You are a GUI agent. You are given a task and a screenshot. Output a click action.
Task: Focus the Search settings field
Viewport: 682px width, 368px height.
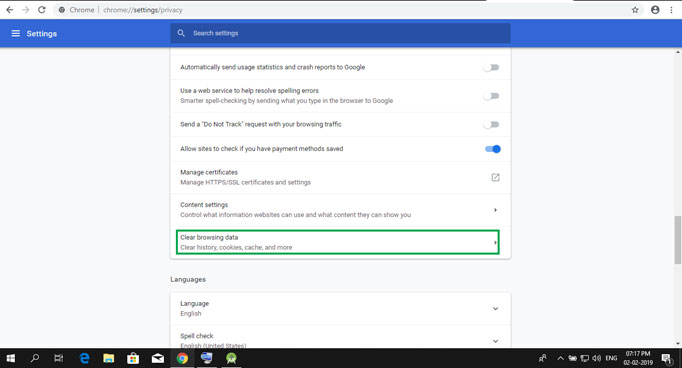pyautogui.click(x=340, y=33)
